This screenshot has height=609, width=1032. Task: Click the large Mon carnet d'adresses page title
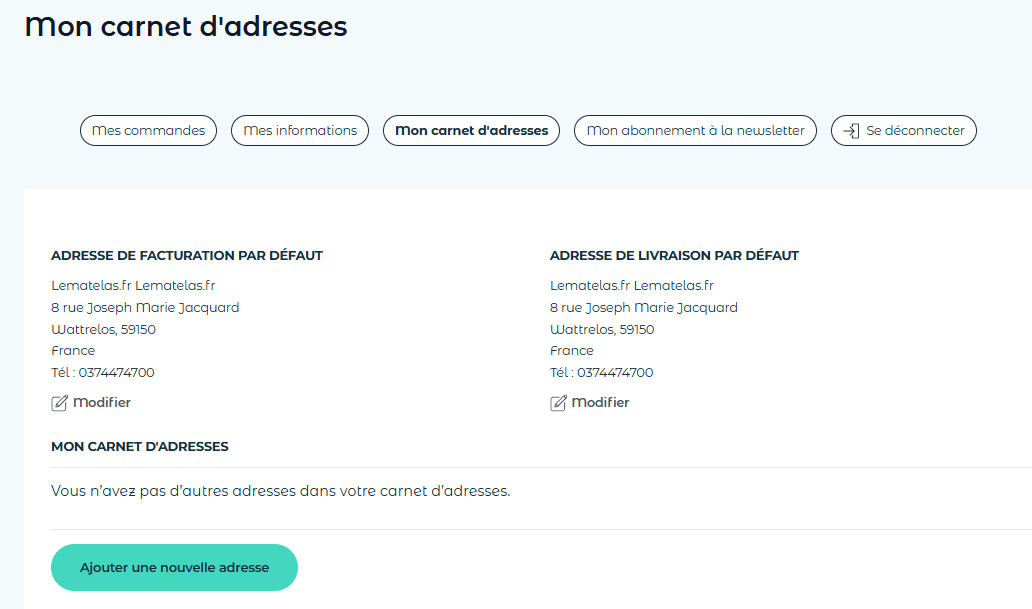[186, 27]
